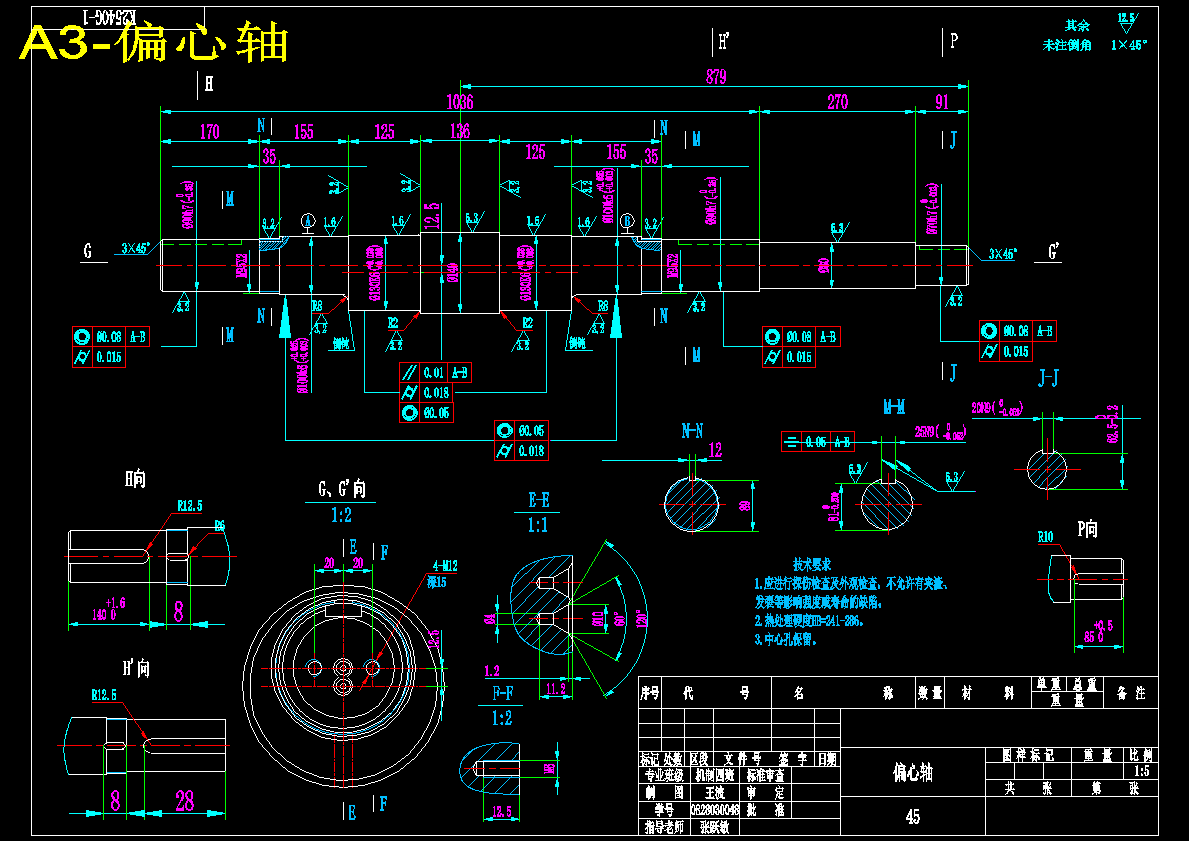This screenshot has width=1189, height=841.
Task: Select the E-E section label
Action: pyautogui.click(x=538, y=501)
